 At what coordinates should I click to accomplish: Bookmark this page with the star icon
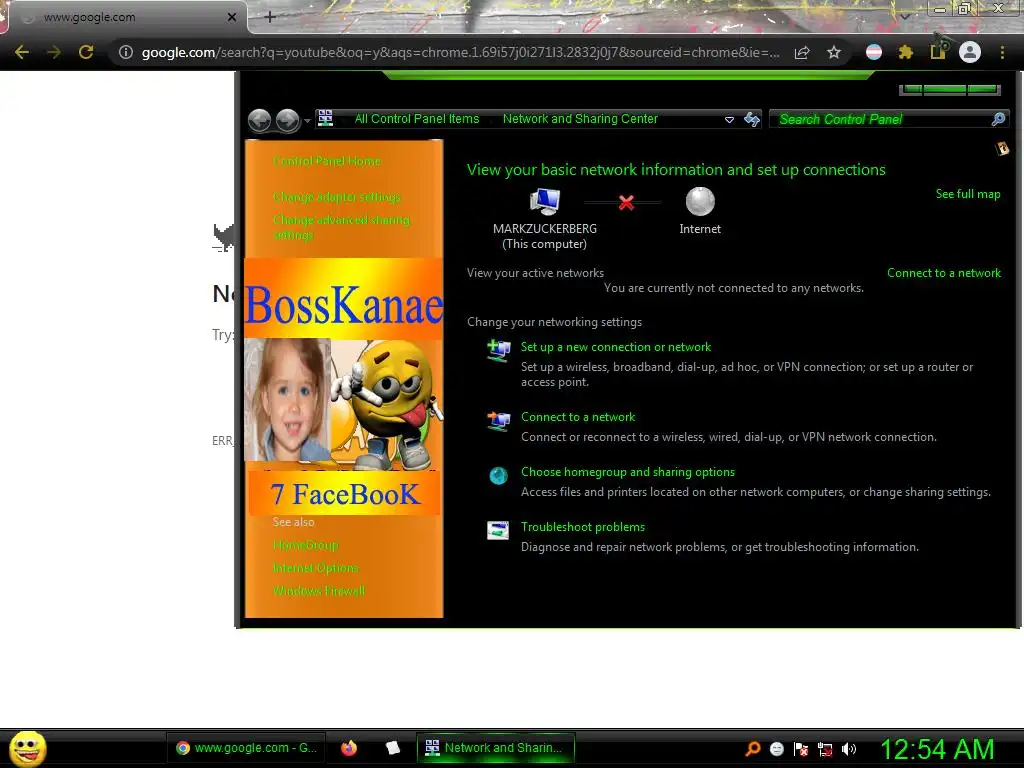click(833, 52)
